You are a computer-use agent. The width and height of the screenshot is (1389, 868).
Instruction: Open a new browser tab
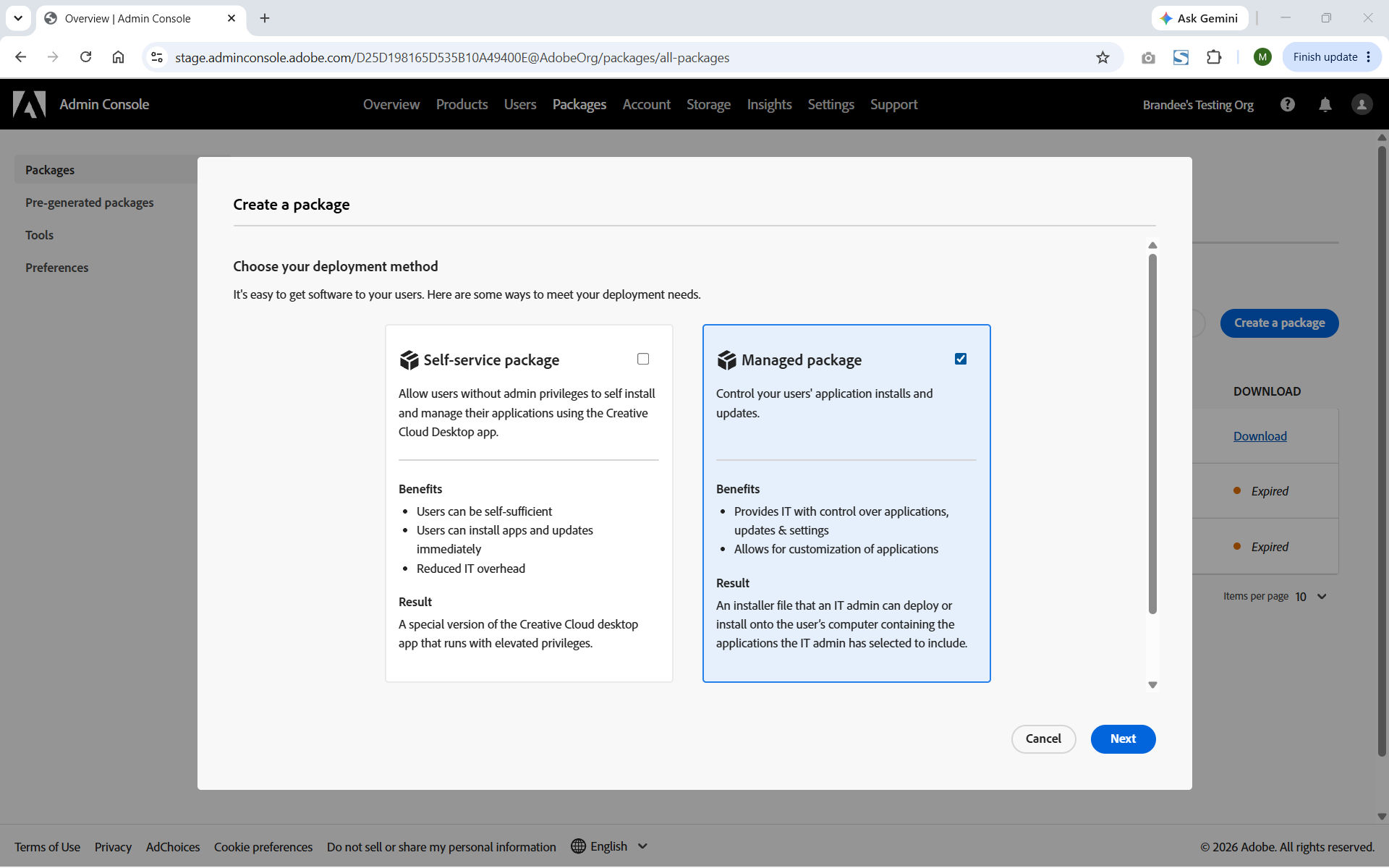pos(265,18)
